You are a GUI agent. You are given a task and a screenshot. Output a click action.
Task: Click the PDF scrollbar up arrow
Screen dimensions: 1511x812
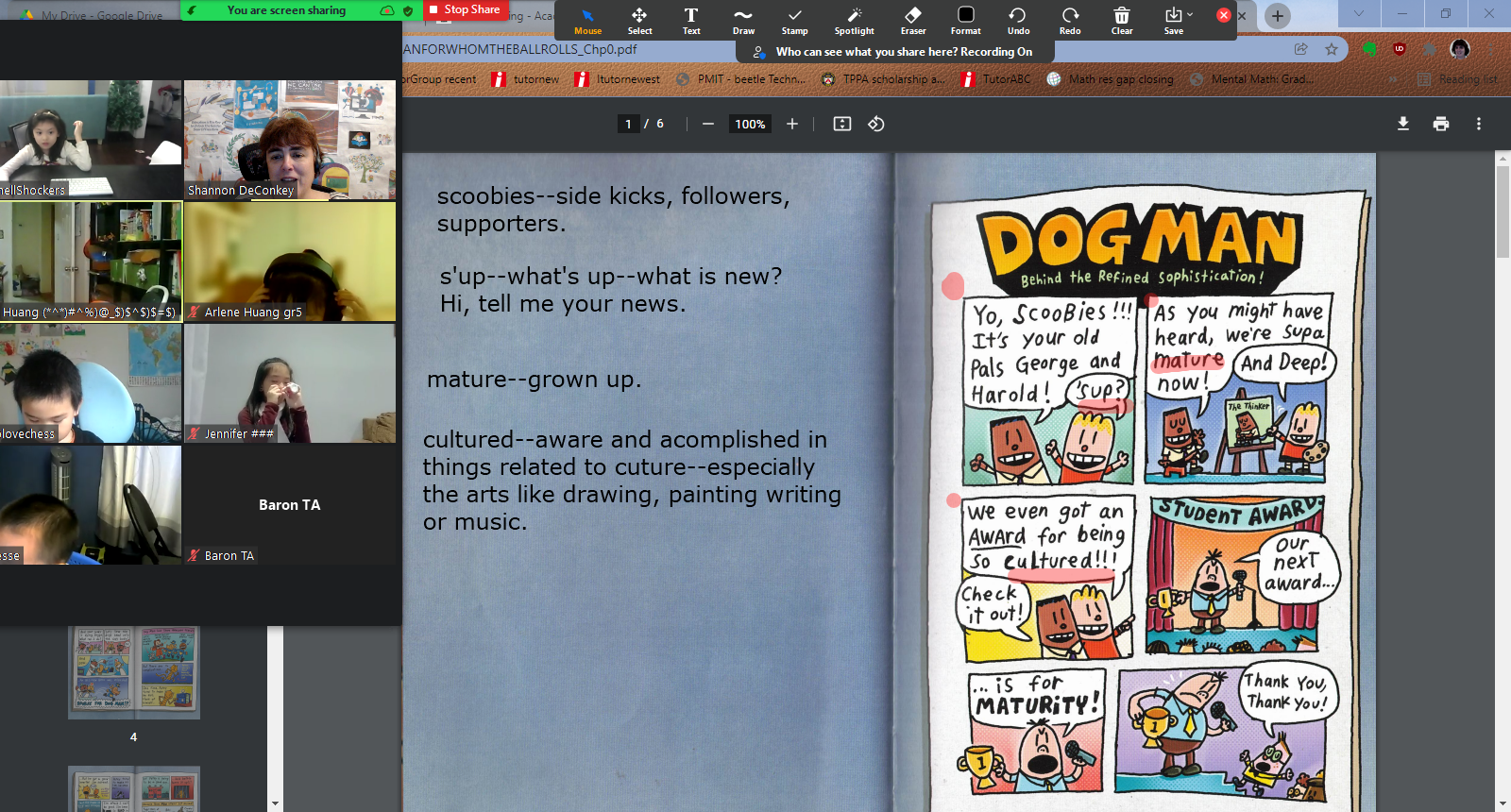click(1503, 160)
